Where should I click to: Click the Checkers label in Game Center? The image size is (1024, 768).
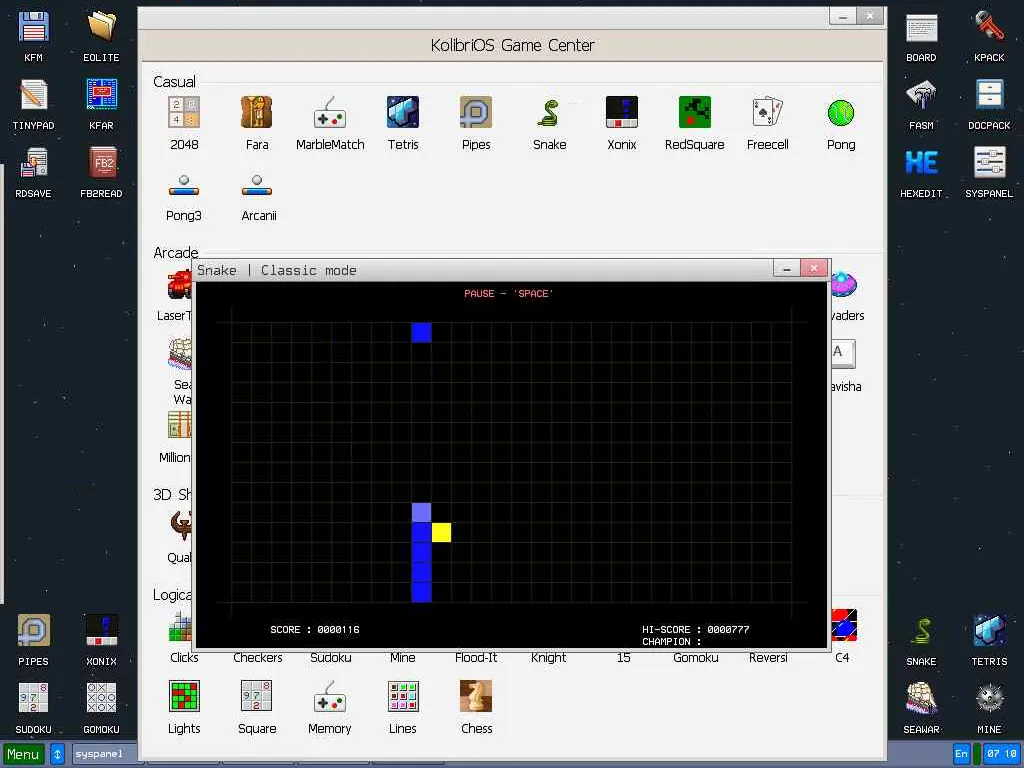257,658
